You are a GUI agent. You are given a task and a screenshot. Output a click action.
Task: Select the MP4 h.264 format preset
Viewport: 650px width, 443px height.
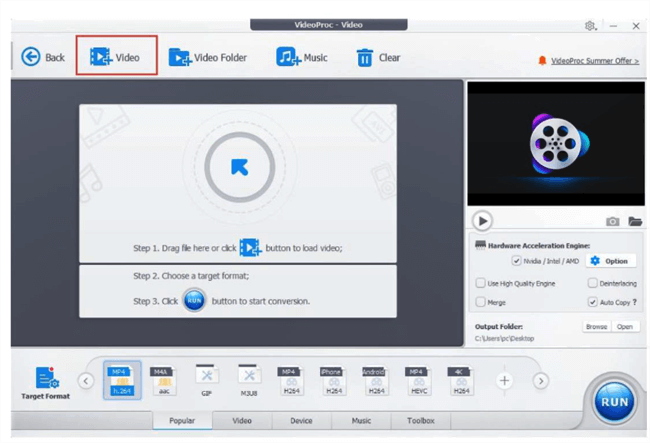click(x=122, y=380)
